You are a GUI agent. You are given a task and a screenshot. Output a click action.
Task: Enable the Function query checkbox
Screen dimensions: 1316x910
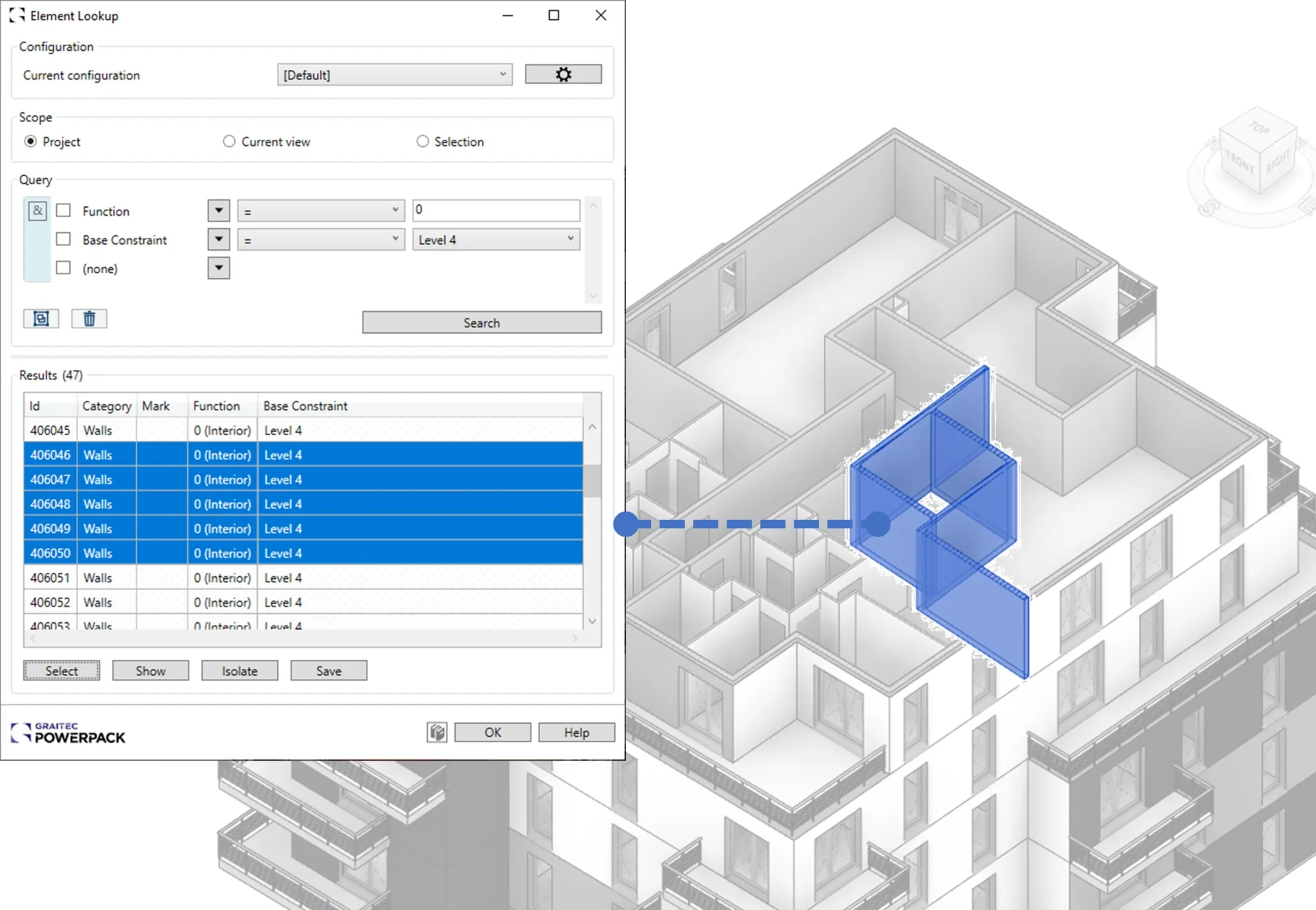[x=63, y=210]
